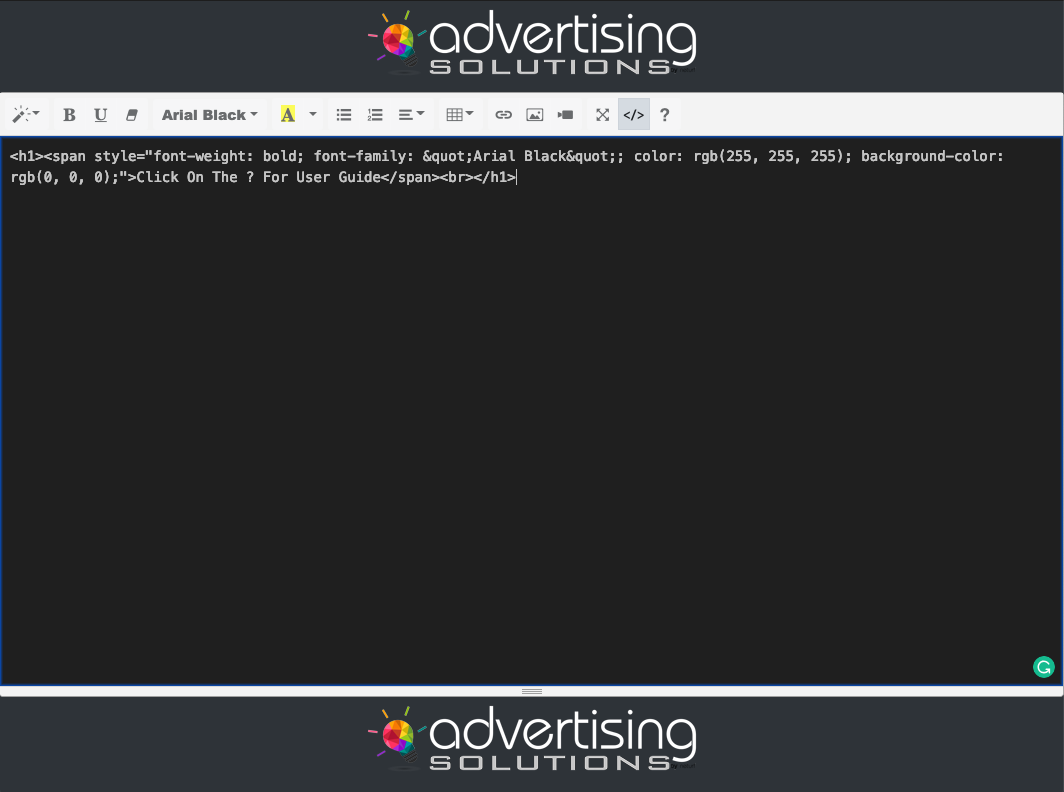Open the Arial Black font dropdown

coord(209,114)
